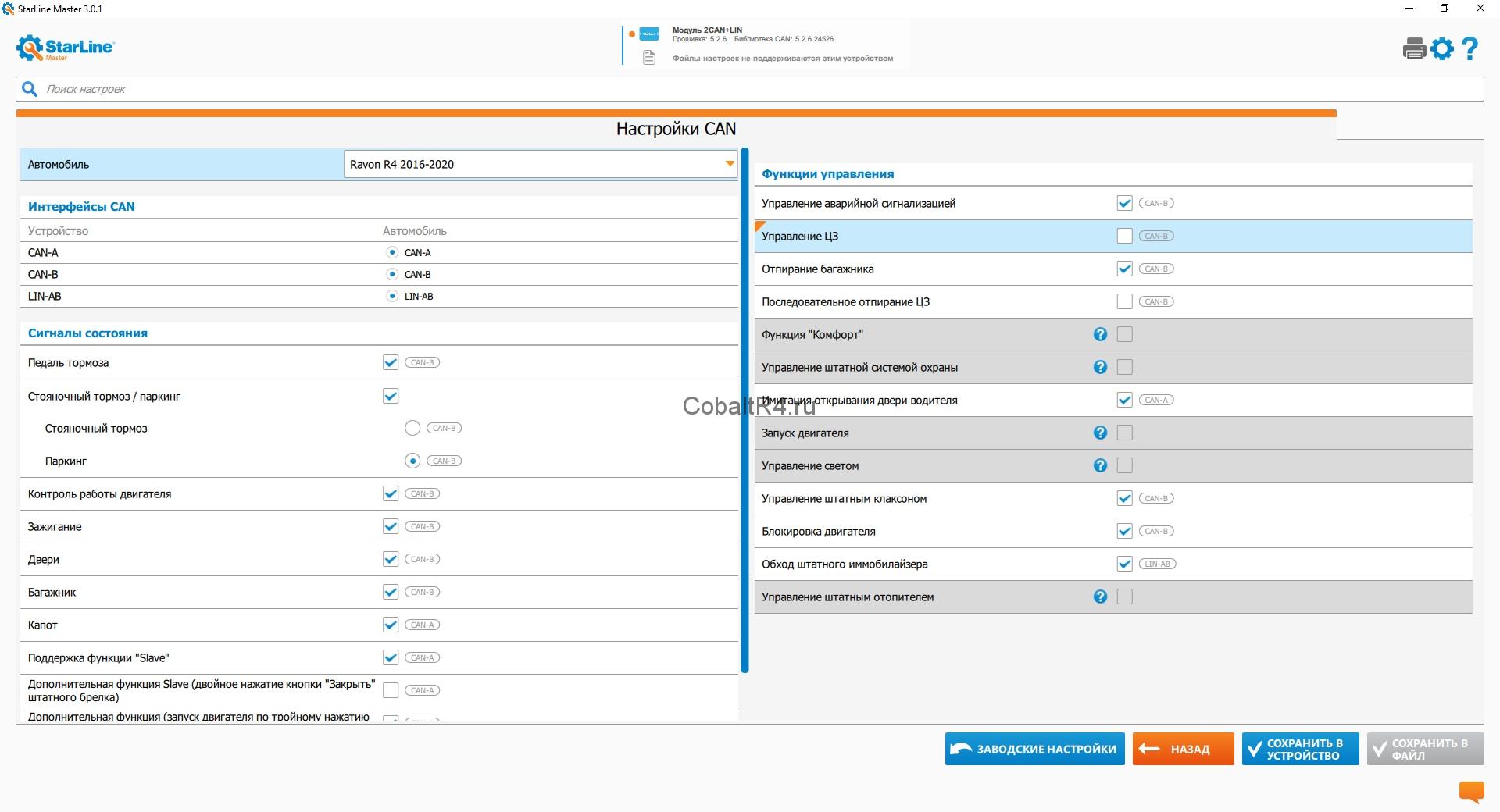The image size is (1500, 812).
Task: Click the Поиск настроек search field
Action: pyautogui.click(x=750, y=89)
